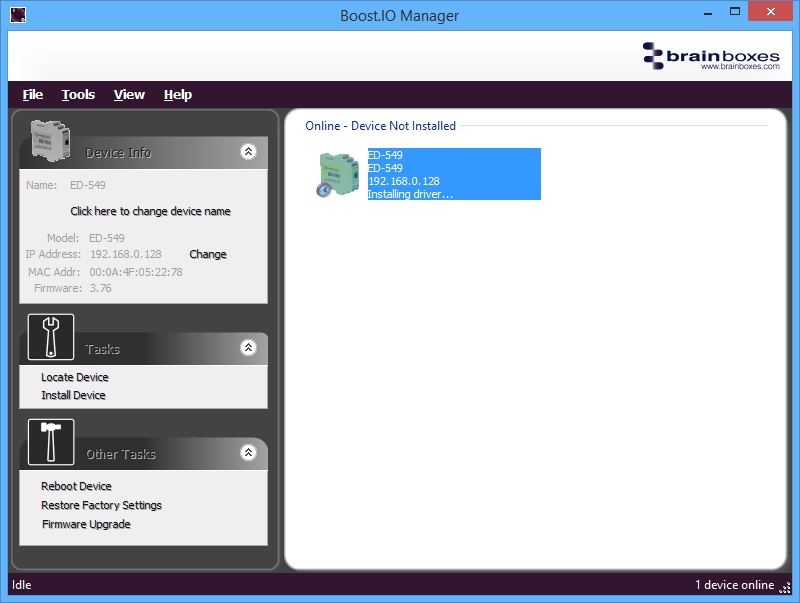Choose Restore Factory Settings

pos(101,506)
